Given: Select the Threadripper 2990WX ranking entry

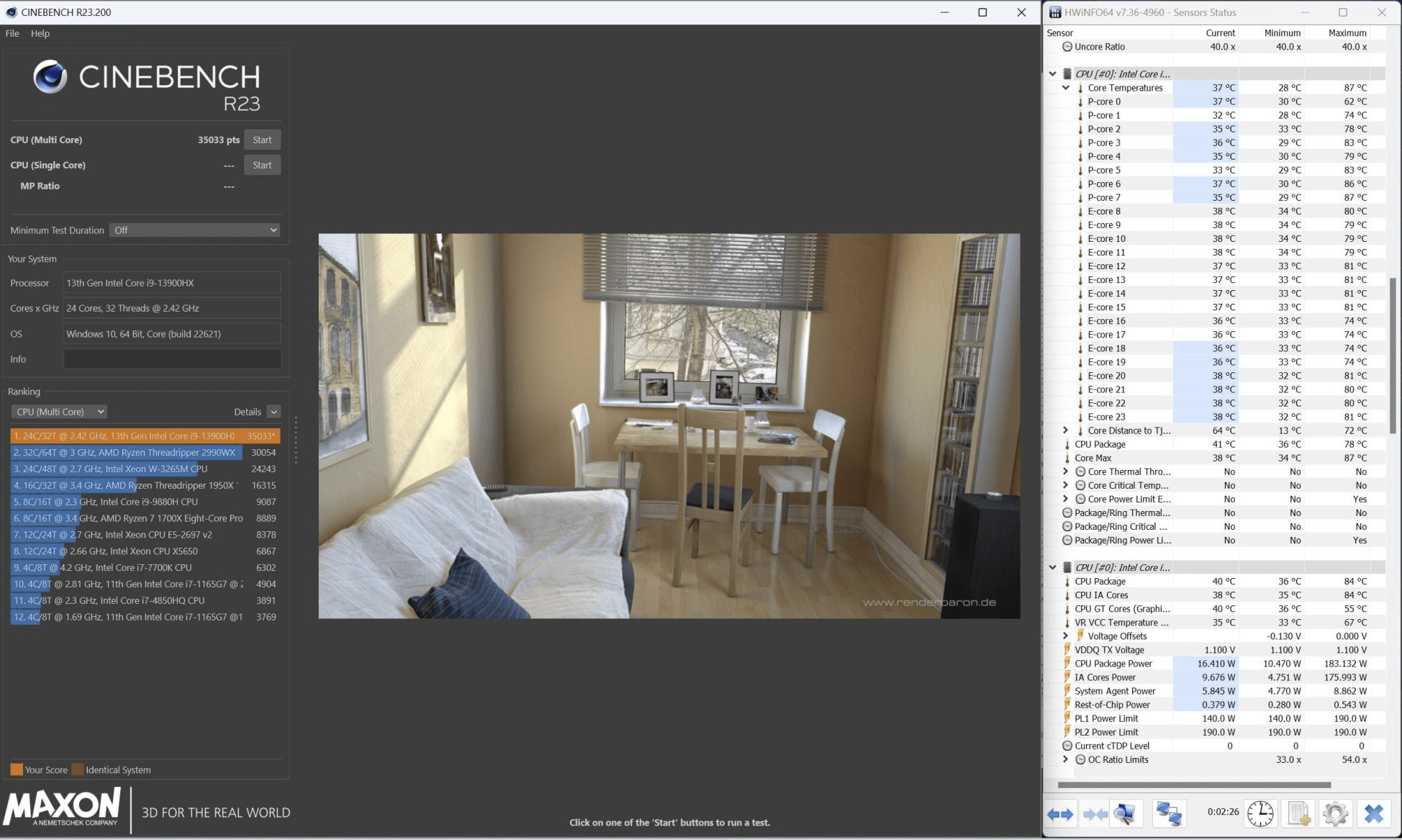Looking at the screenshot, I should pos(145,453).
